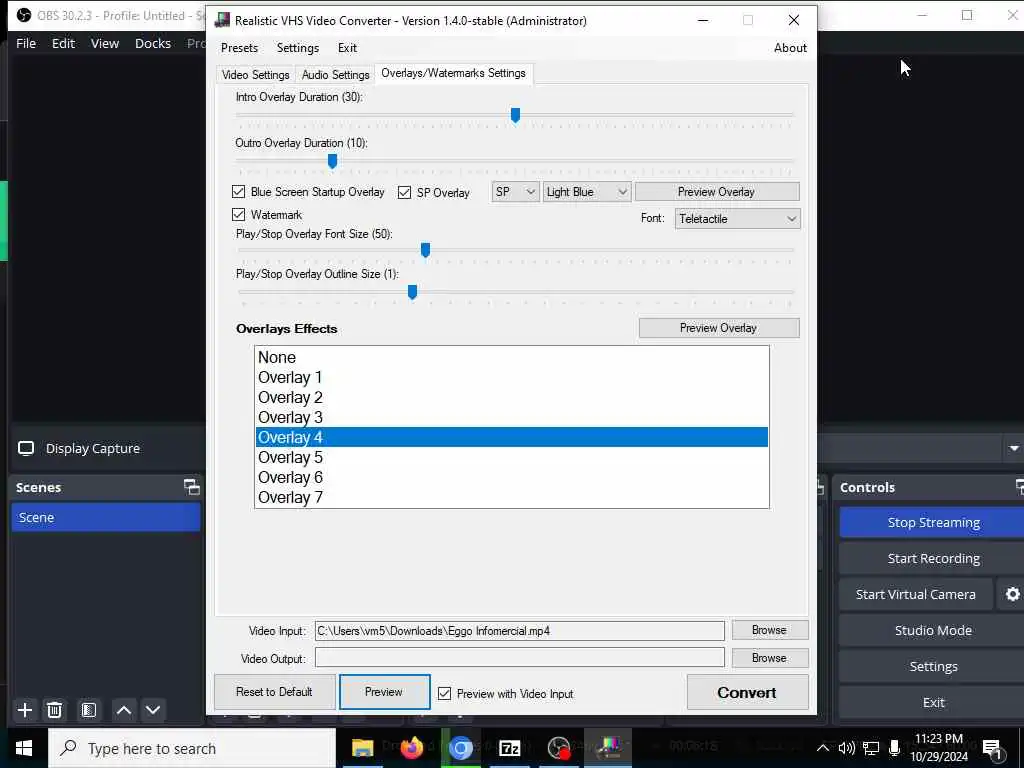
Task: Click the Windows taskbar search box
Action: pyautogui.click(x=192, y=748)
